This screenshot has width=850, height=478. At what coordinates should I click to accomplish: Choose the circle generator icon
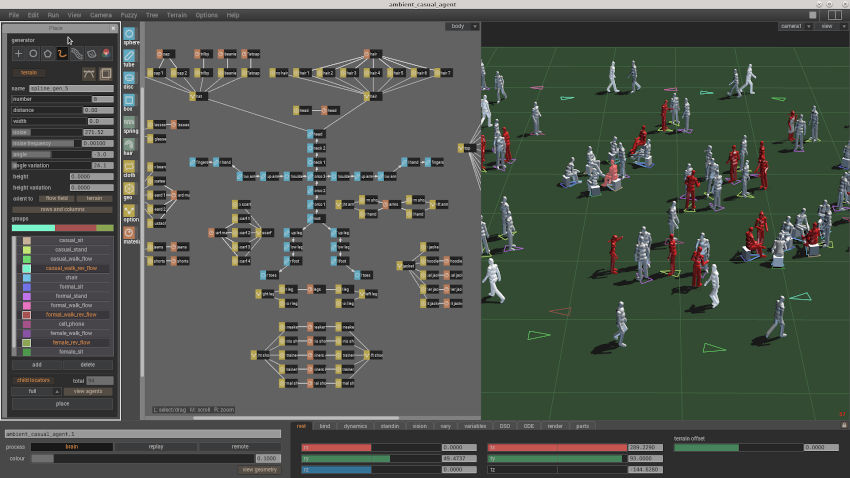[x=33, y=53]
